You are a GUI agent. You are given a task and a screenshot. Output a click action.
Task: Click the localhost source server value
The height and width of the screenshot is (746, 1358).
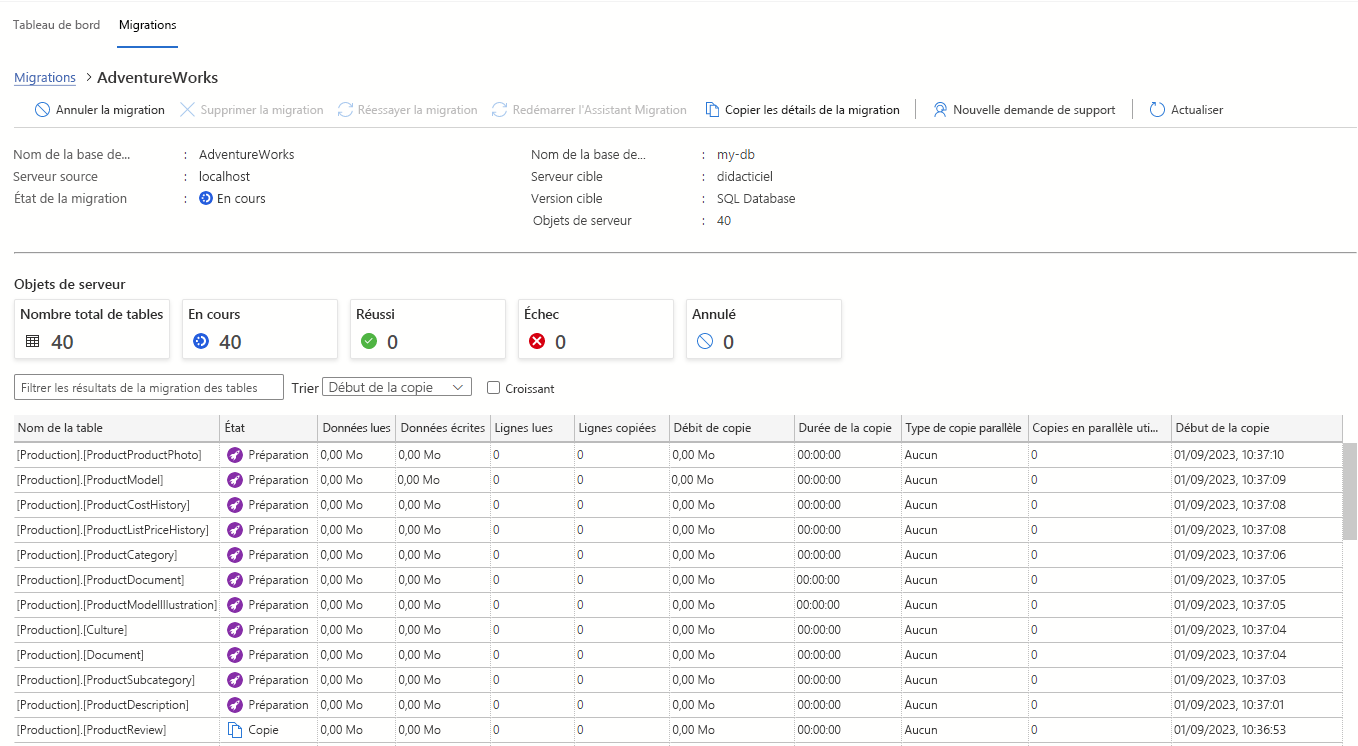224,177
